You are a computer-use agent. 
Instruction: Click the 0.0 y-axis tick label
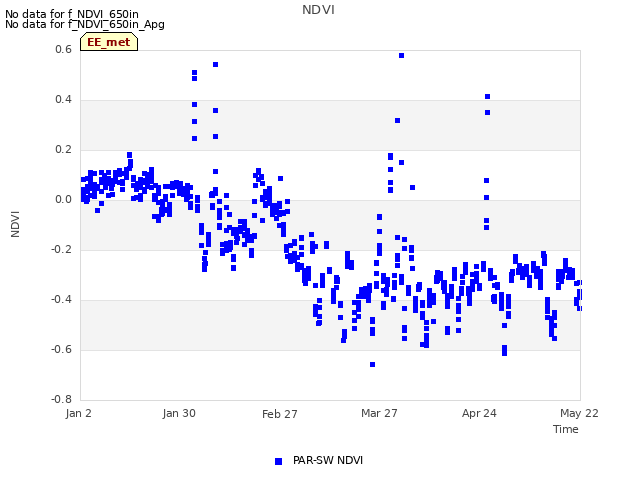[63, 200]
